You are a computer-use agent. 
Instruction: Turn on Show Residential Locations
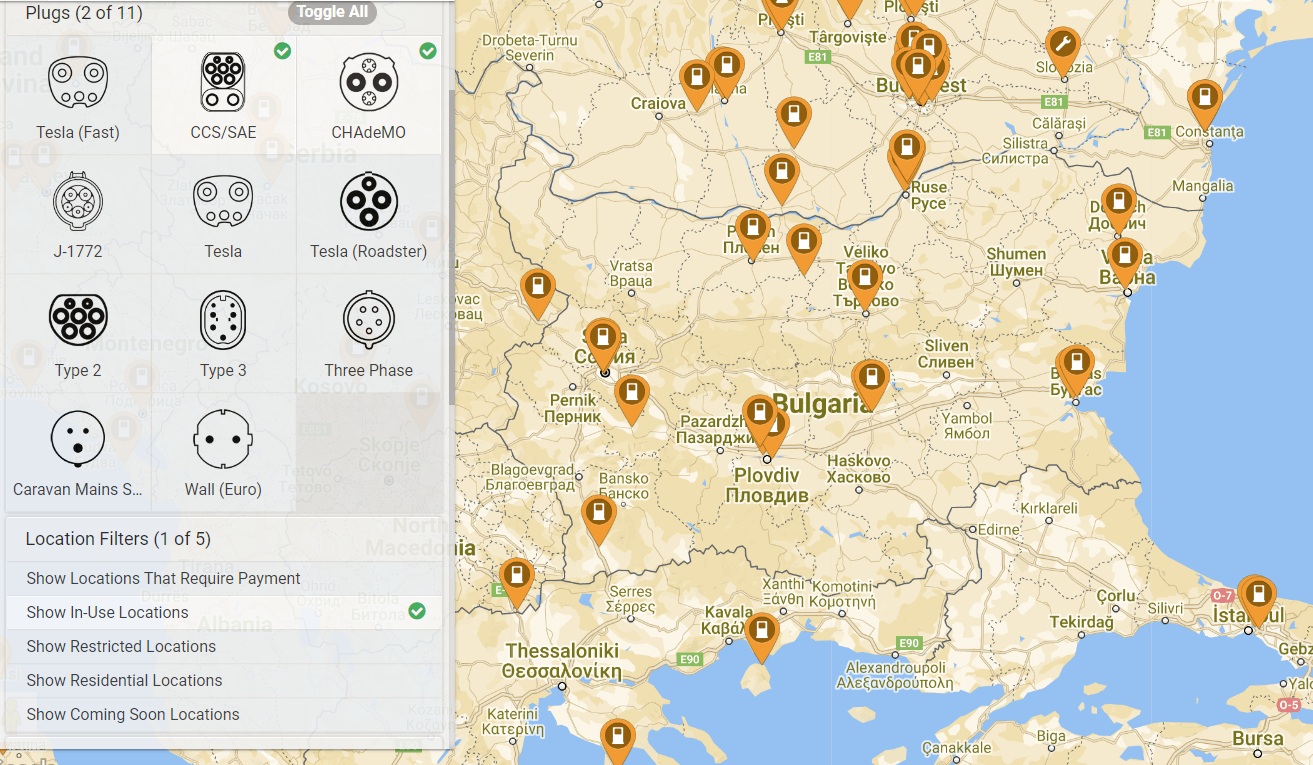[x=224, y=680]
